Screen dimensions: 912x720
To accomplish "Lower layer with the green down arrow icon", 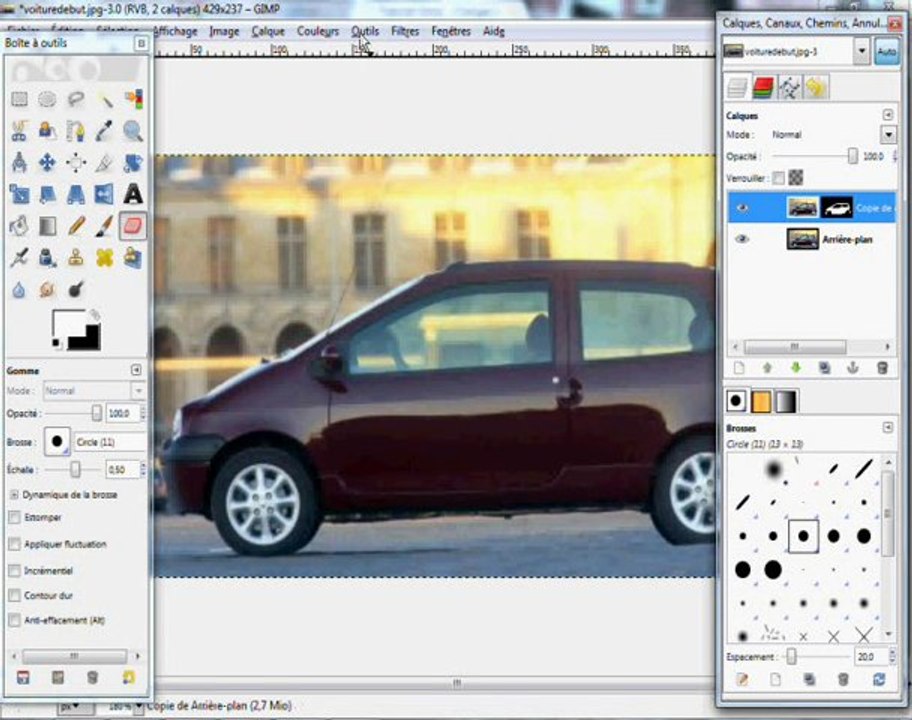I will click(796, 368).
